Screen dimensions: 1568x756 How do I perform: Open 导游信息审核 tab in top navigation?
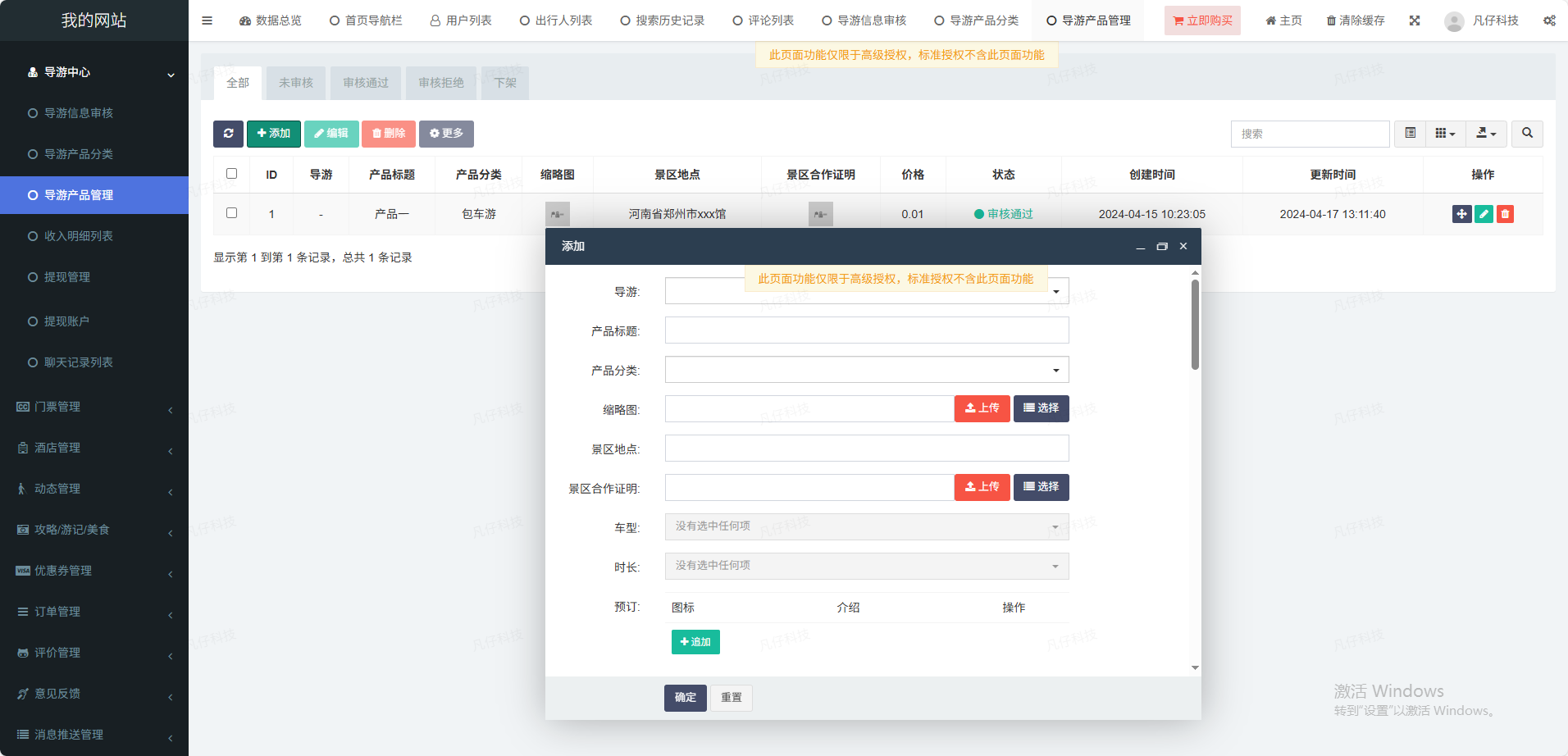point(864,20)
